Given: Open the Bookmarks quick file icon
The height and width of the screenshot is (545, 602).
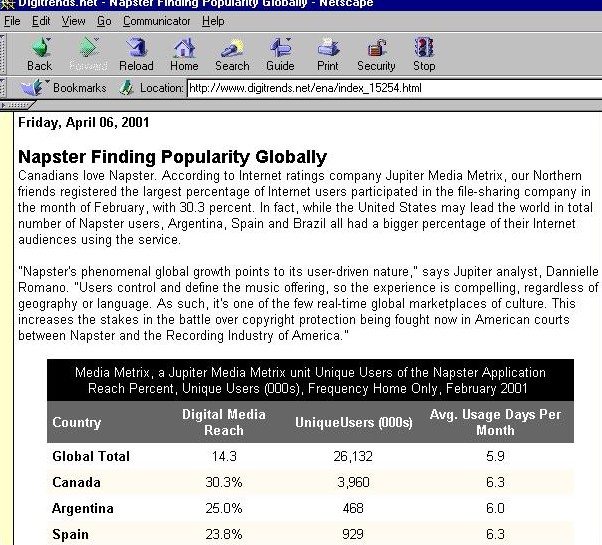Looking at the screenshot, I should click(33, 88).
